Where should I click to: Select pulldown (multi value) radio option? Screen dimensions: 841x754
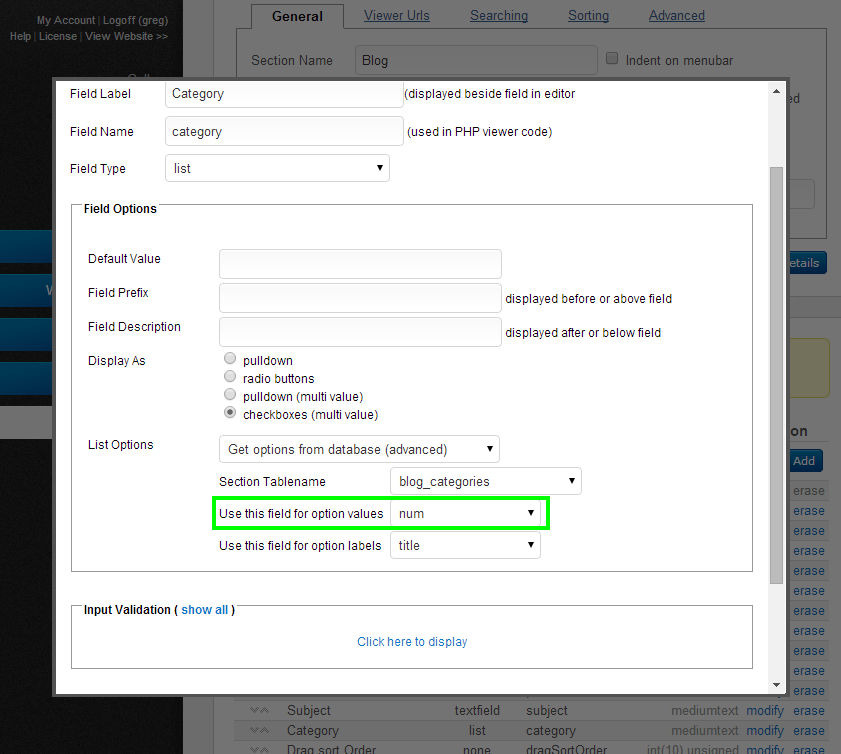pyautogui.click(x=230, y=396)
